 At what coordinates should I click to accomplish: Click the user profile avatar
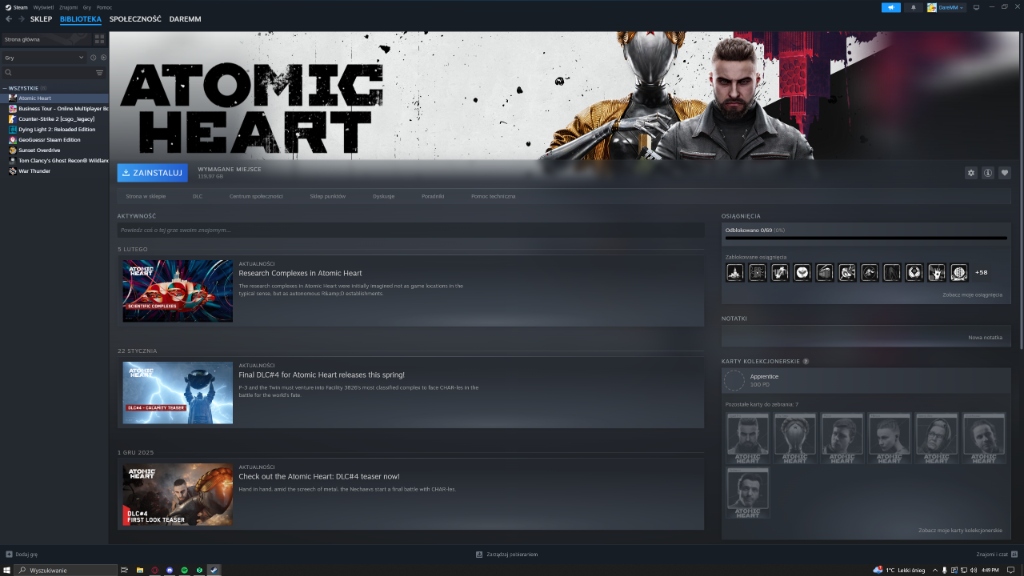click(932, 7)
